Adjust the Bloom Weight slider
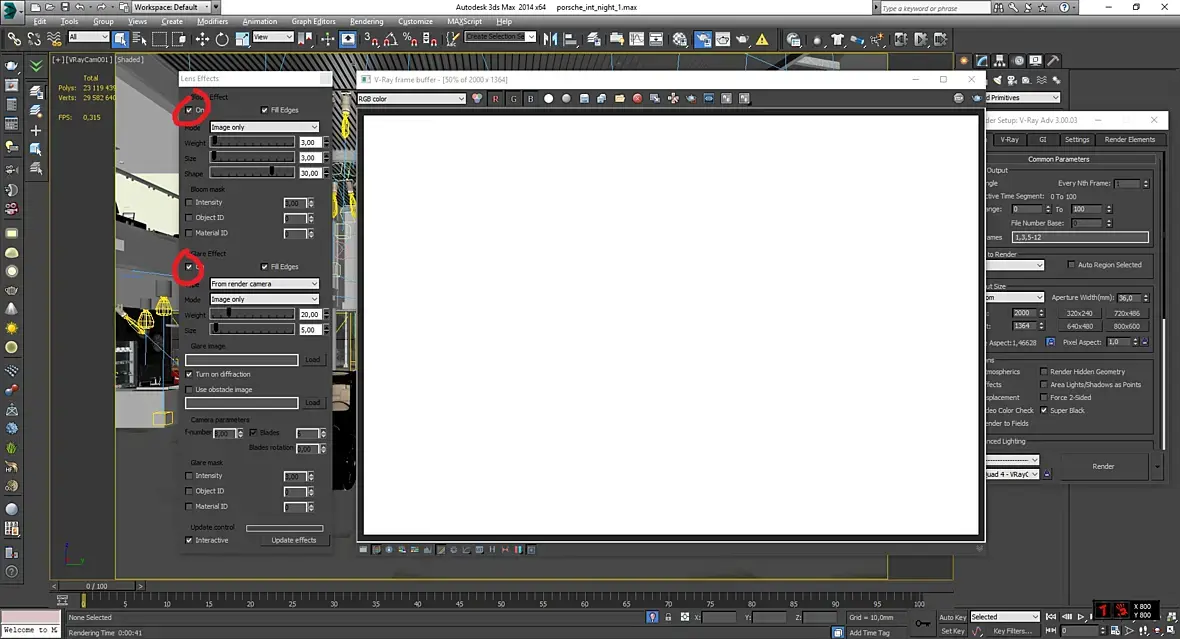This screenshot has width=1180, height=639. [x=252, y=142]
